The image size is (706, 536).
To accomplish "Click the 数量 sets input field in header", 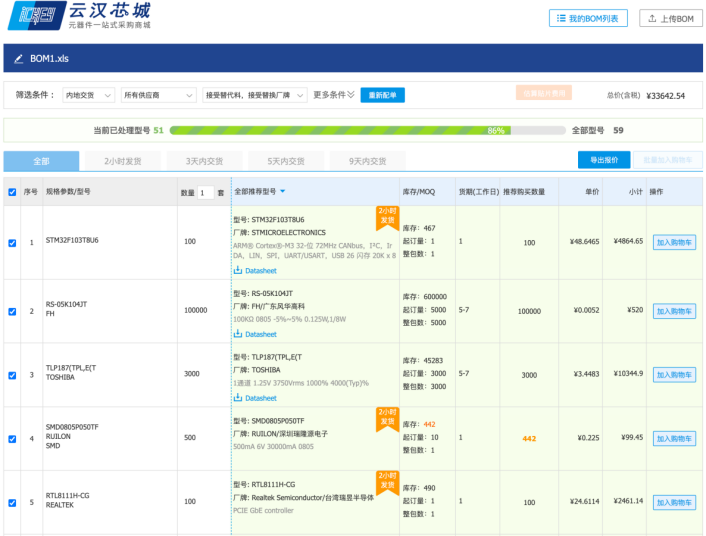I will (x=205, y=192).
